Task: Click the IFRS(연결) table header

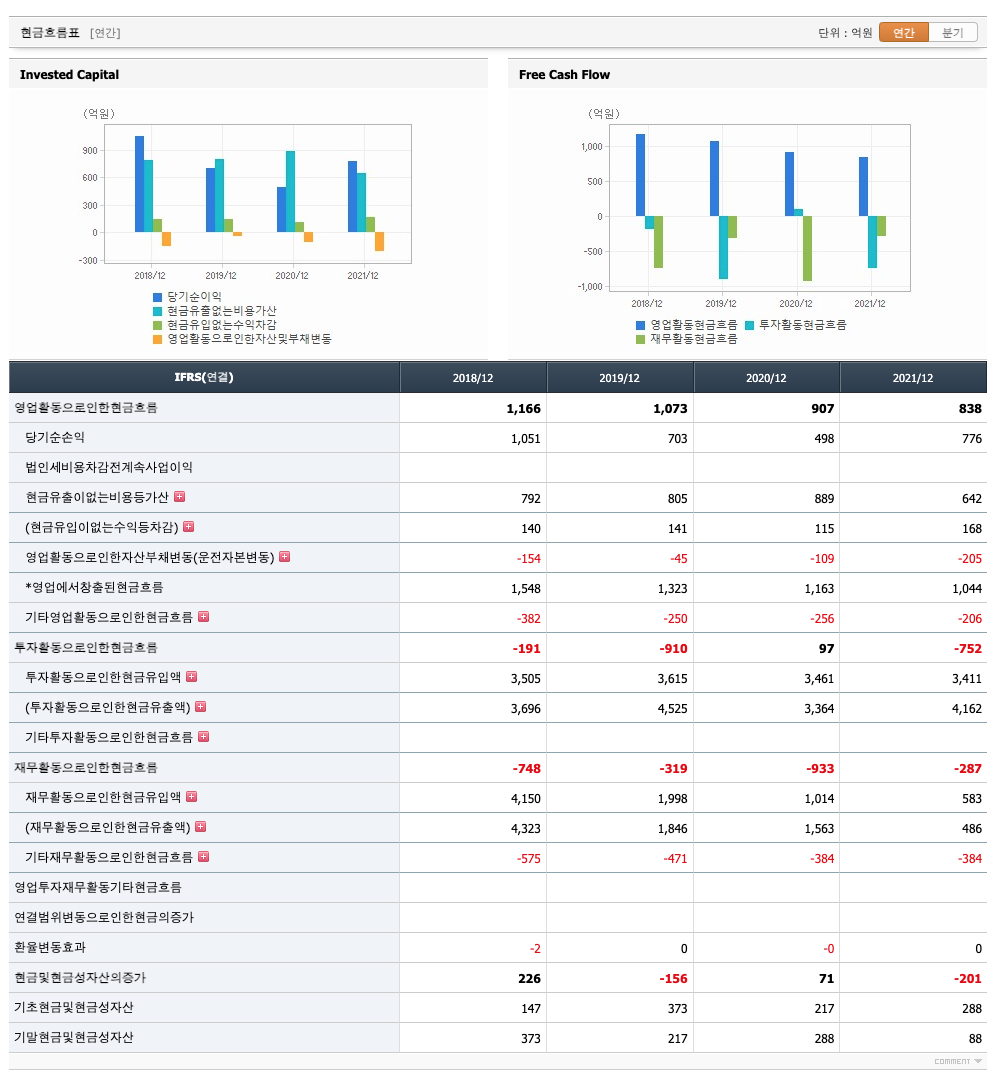Action: pos(204,377)
